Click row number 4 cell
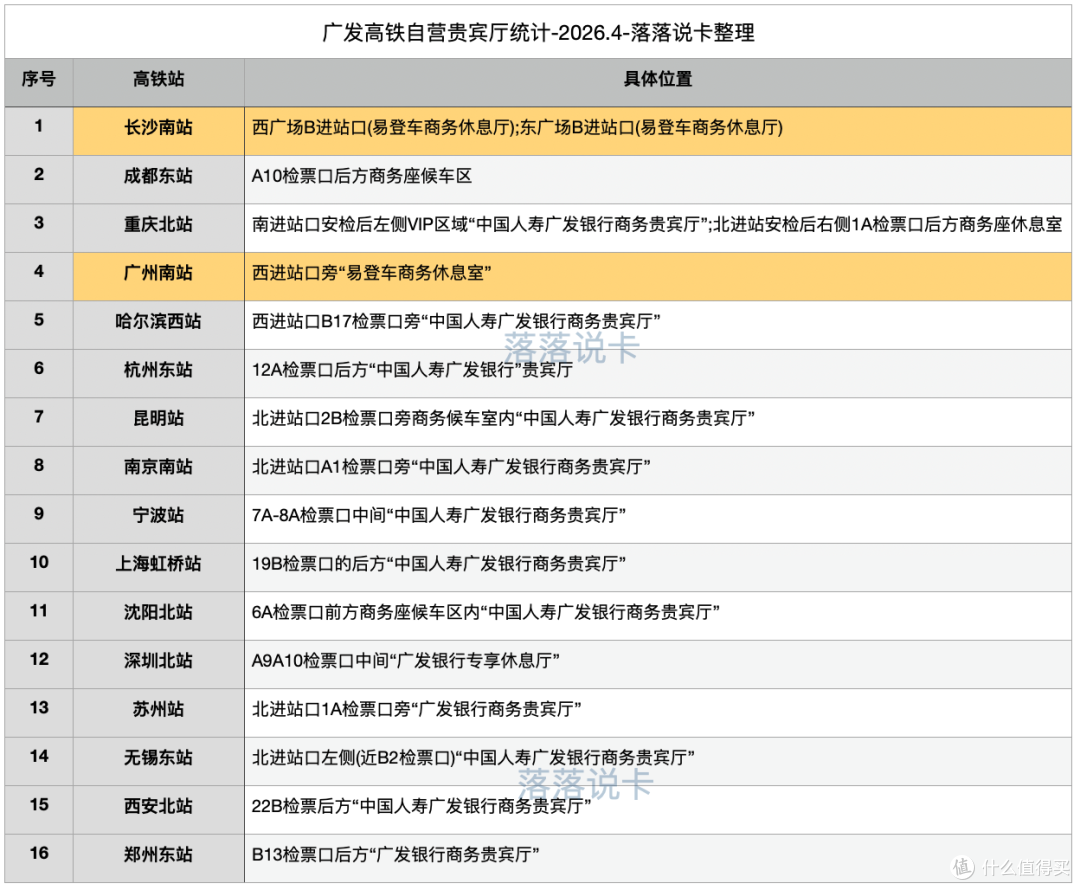Viewport: 1080px width, 890px height. (x=39, y=276)
